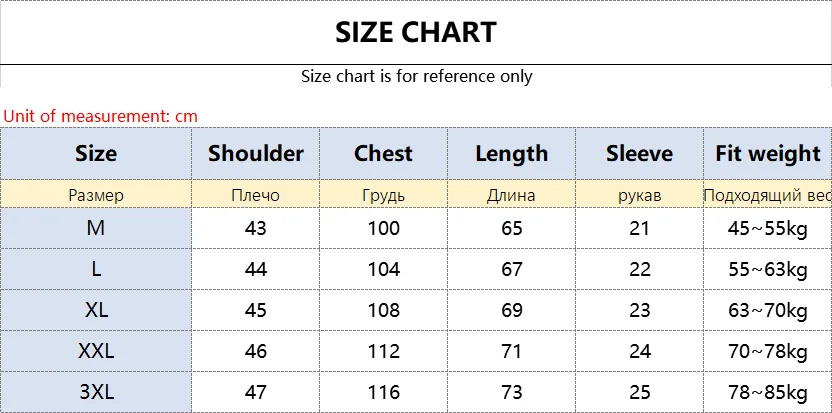The width and height of the screenshot is (832, 413).
Task: Click the M size row label
Action: [x=96, y=228]
